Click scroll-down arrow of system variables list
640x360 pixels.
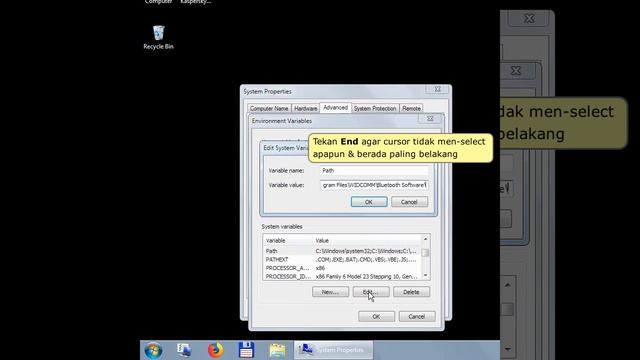[425, 276]
